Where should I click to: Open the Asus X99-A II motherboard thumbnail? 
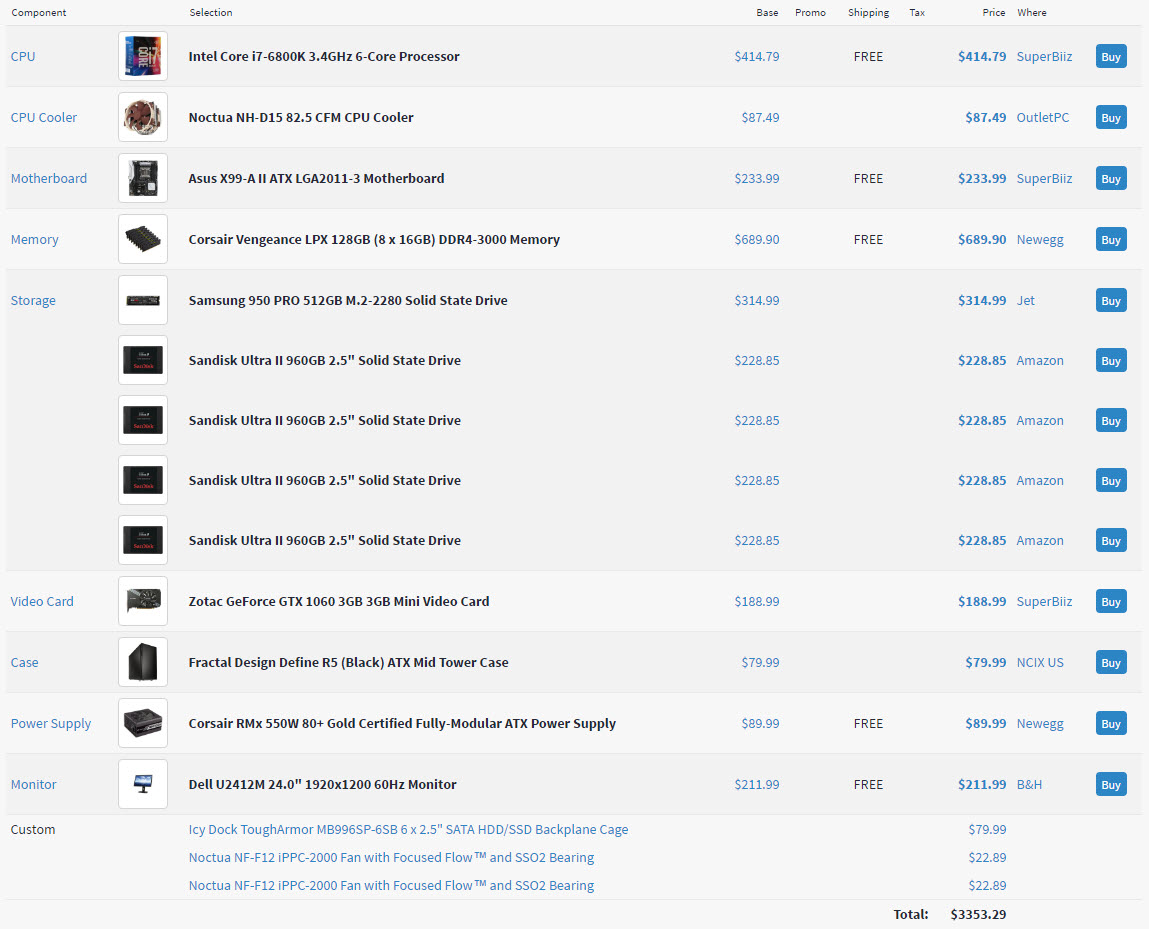142,179
